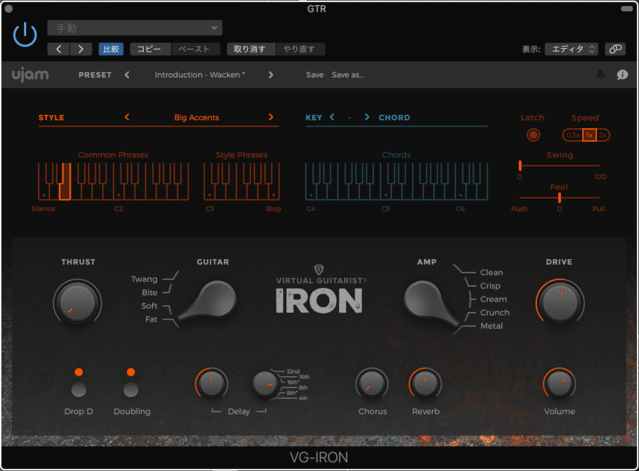Select Twang guitar character

pos(144,279)
